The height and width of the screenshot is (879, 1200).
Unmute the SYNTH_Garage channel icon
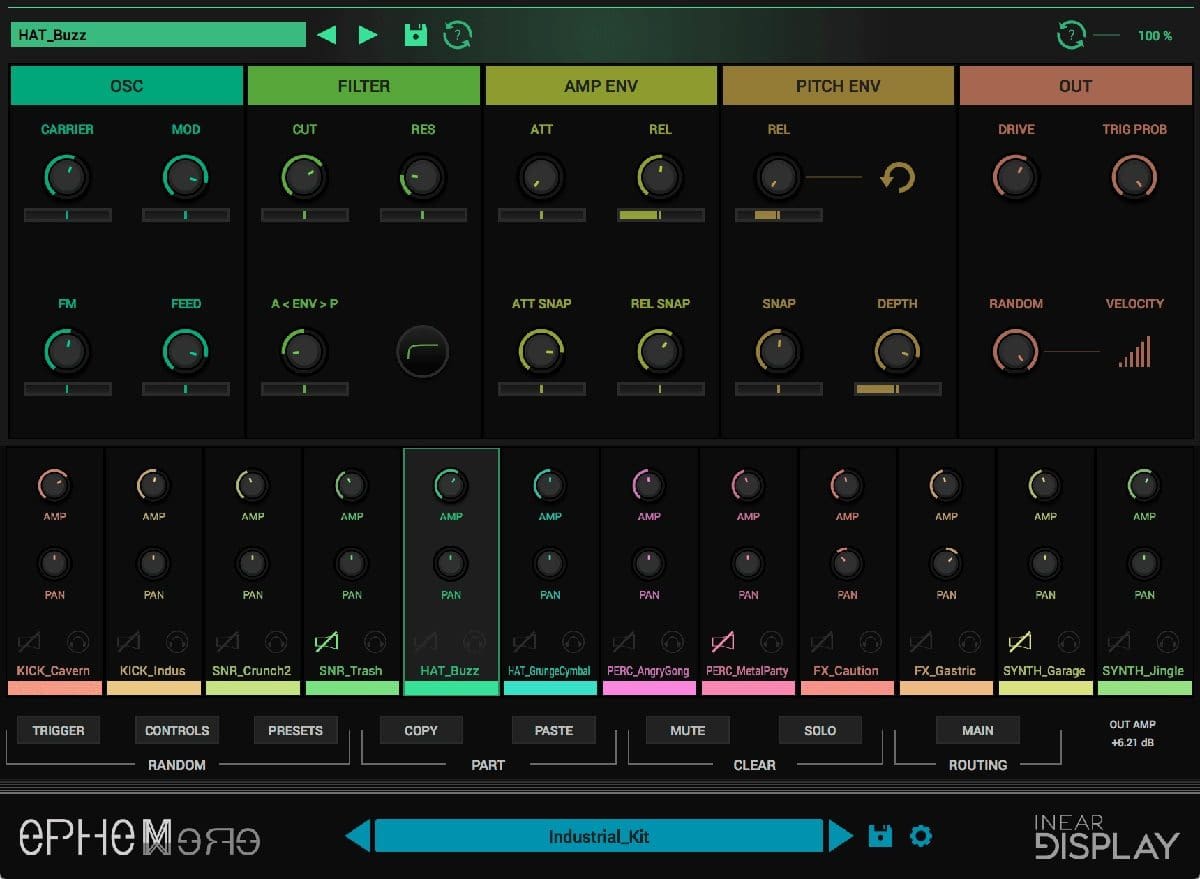1020,641
